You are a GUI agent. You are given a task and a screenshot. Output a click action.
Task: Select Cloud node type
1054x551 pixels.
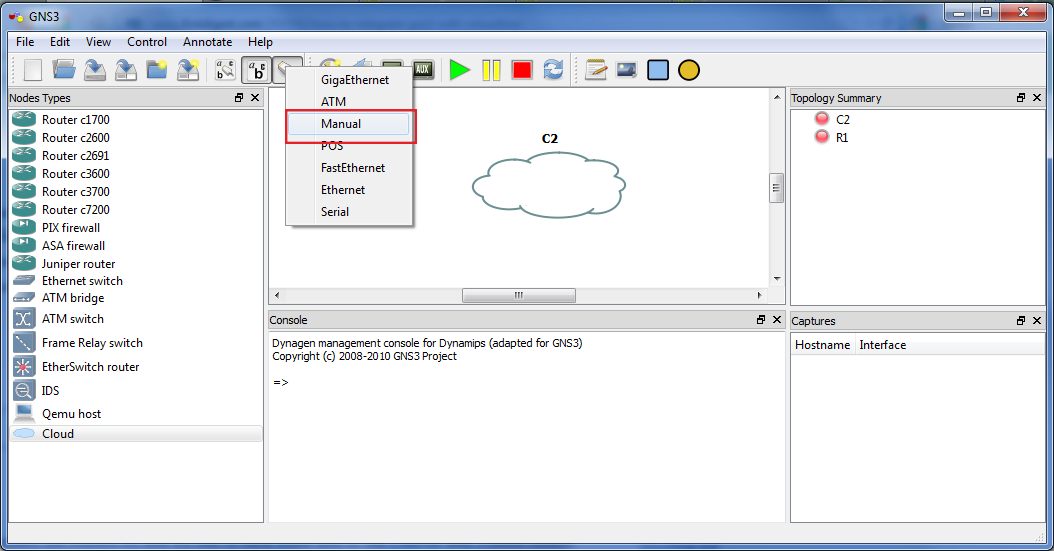[136, 434]
